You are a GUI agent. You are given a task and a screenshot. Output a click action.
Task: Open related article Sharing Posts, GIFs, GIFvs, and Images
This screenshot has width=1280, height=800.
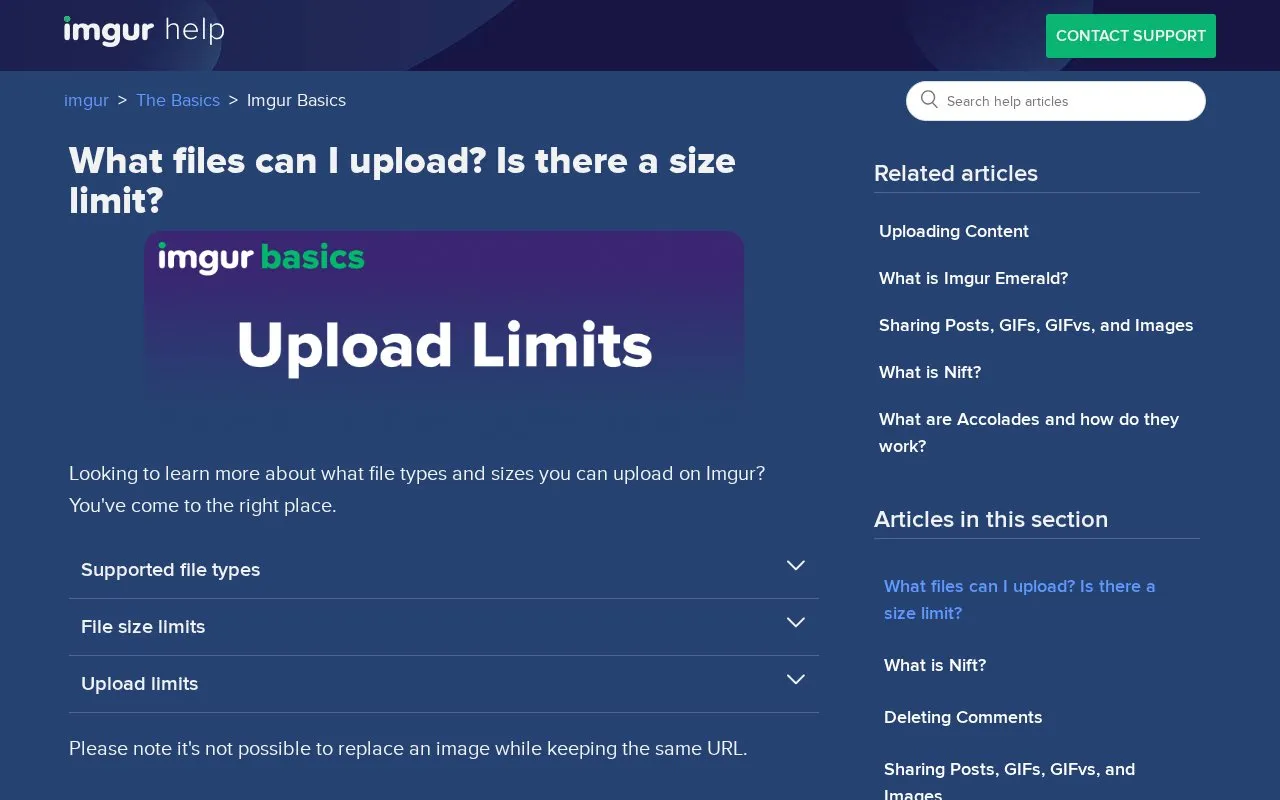coord(1036,325)
